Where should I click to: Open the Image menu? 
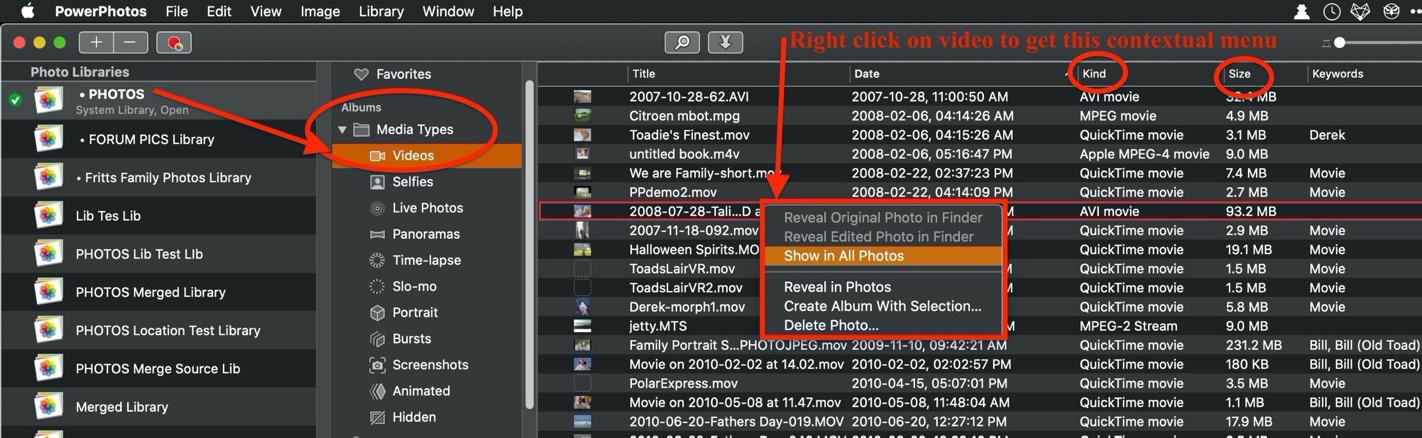click(x=320, y=12)
